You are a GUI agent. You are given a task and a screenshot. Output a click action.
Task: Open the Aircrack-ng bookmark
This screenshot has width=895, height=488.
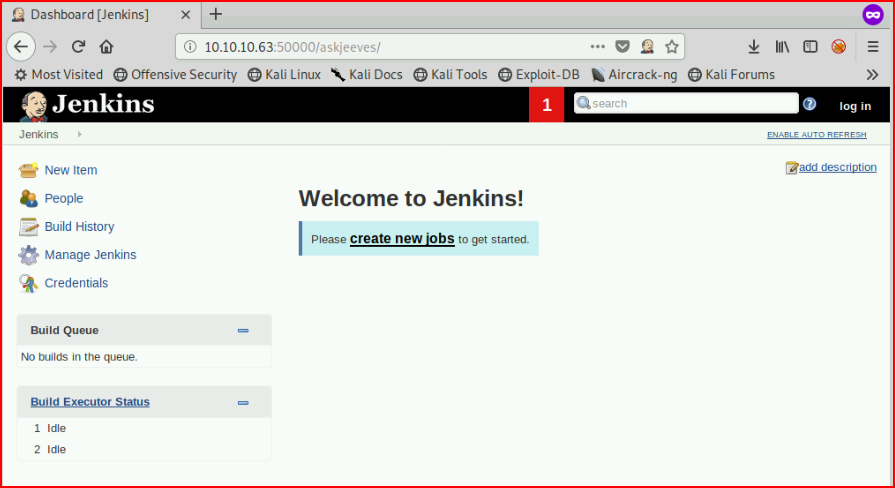click(634, 75)
